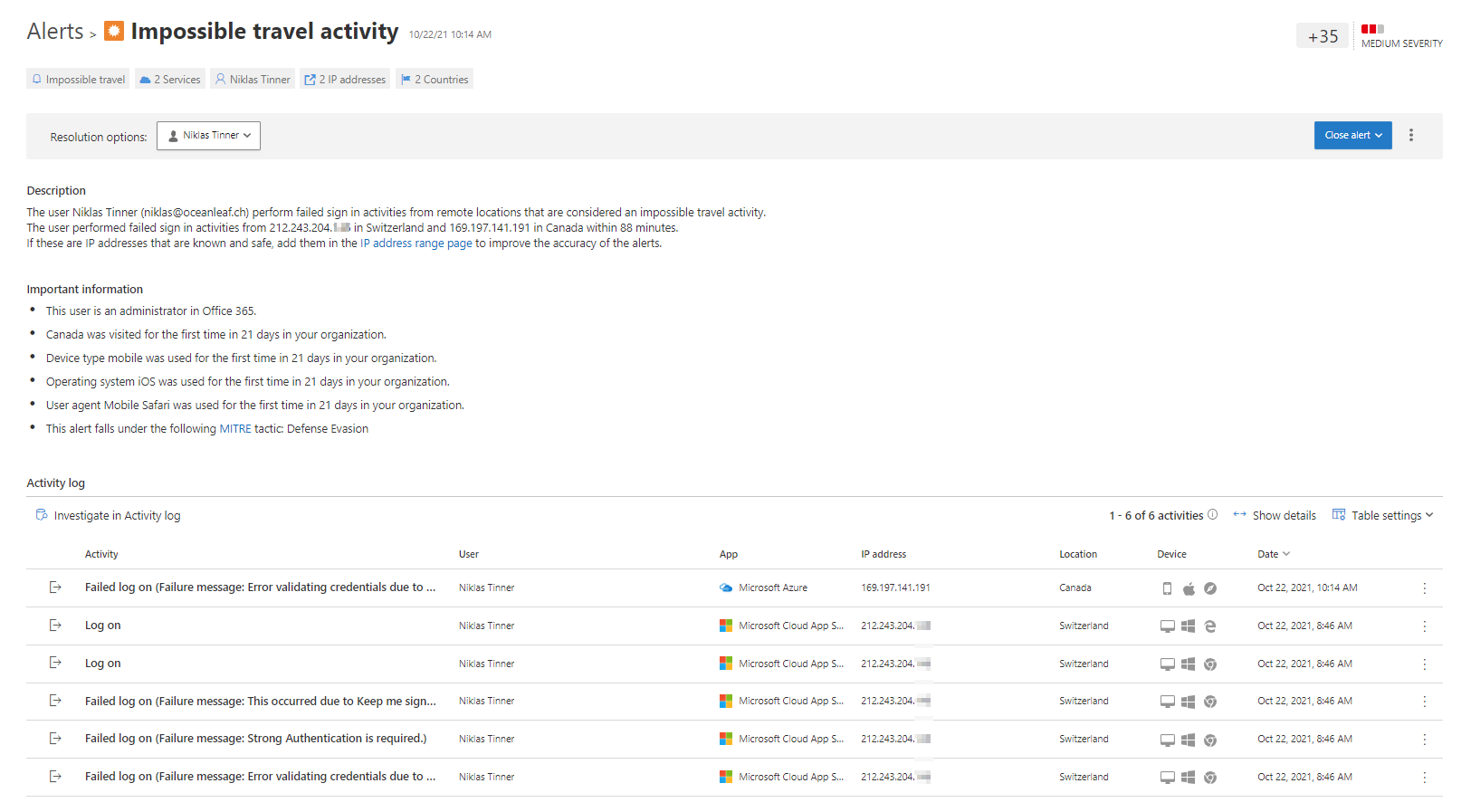Open the Strong Authentication failure activity
The width and height of the screenshot is (1471, 812).
(x=255, y=739)
